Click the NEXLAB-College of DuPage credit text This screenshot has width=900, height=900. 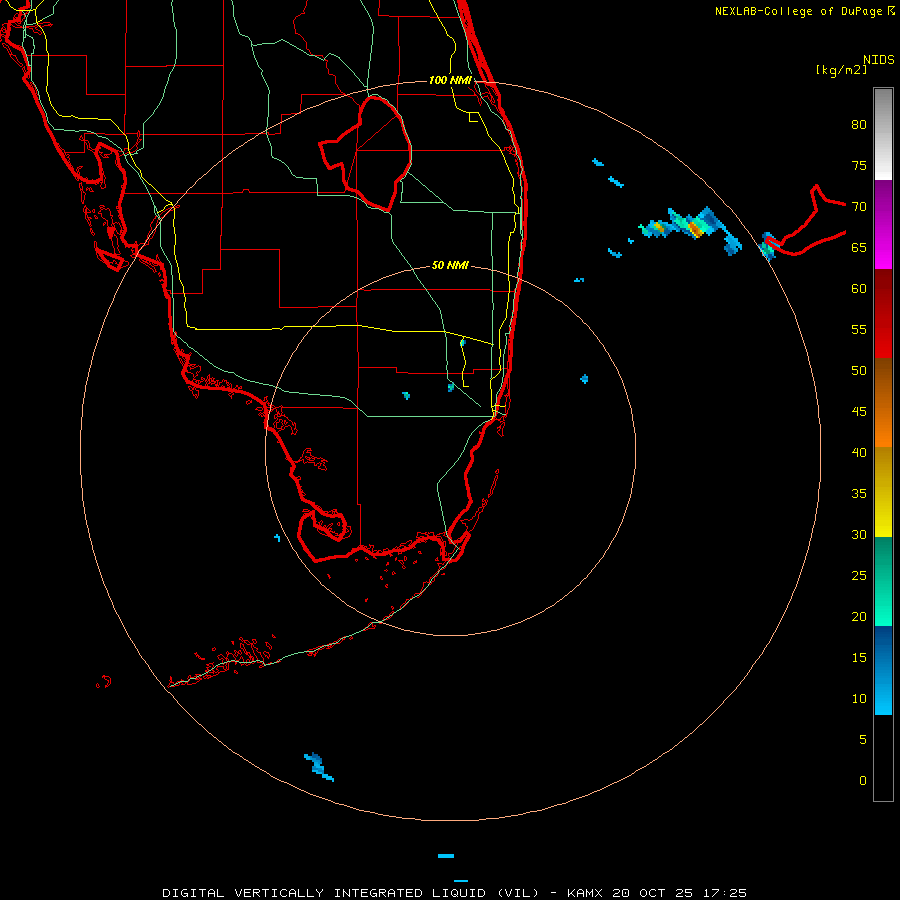point(804,11)
